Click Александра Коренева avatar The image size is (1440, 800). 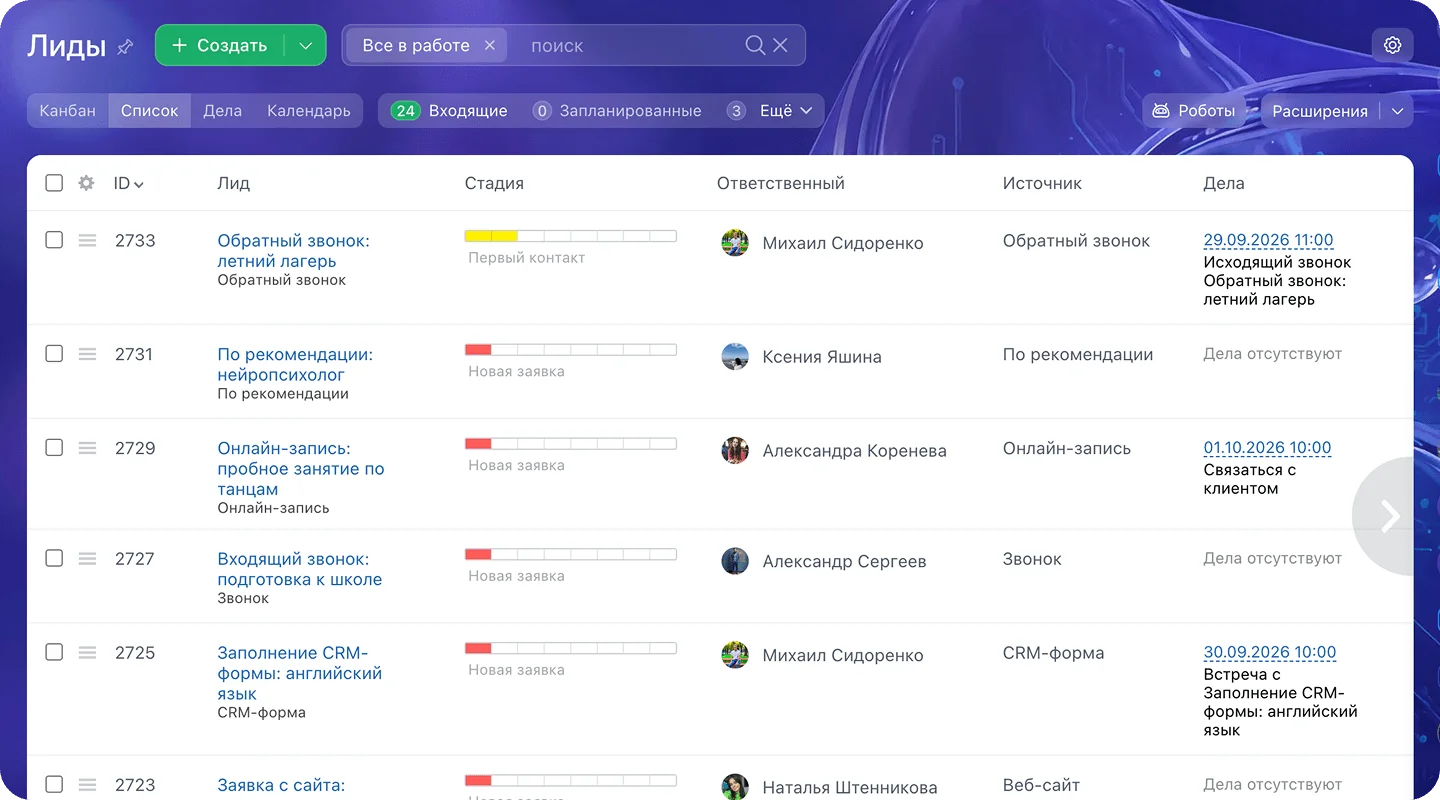735,450
